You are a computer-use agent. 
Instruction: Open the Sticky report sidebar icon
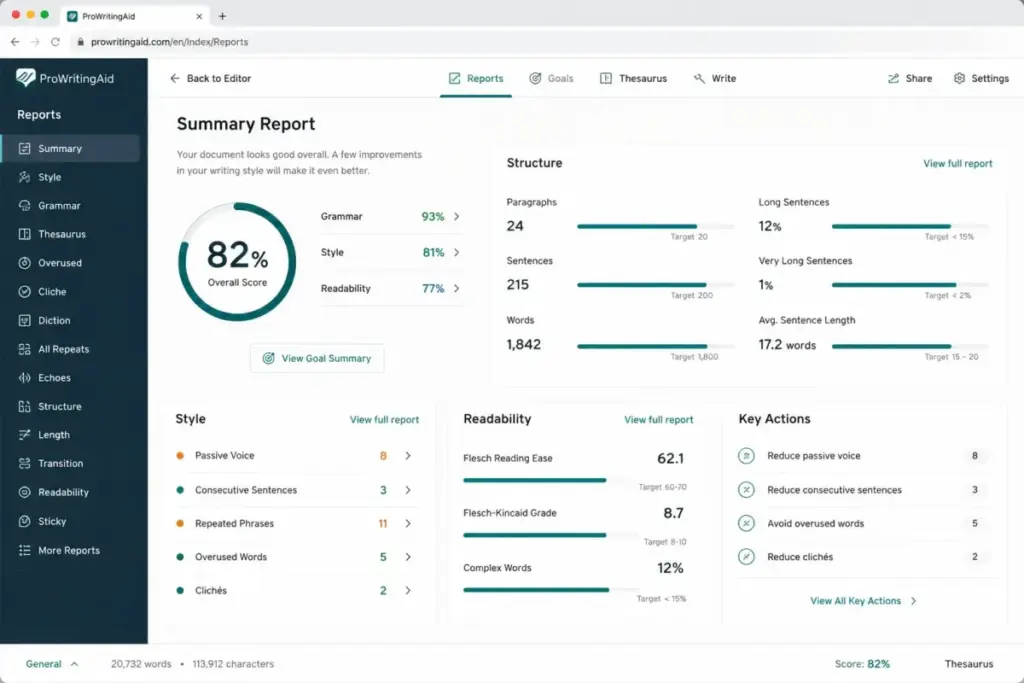point(24,521)
